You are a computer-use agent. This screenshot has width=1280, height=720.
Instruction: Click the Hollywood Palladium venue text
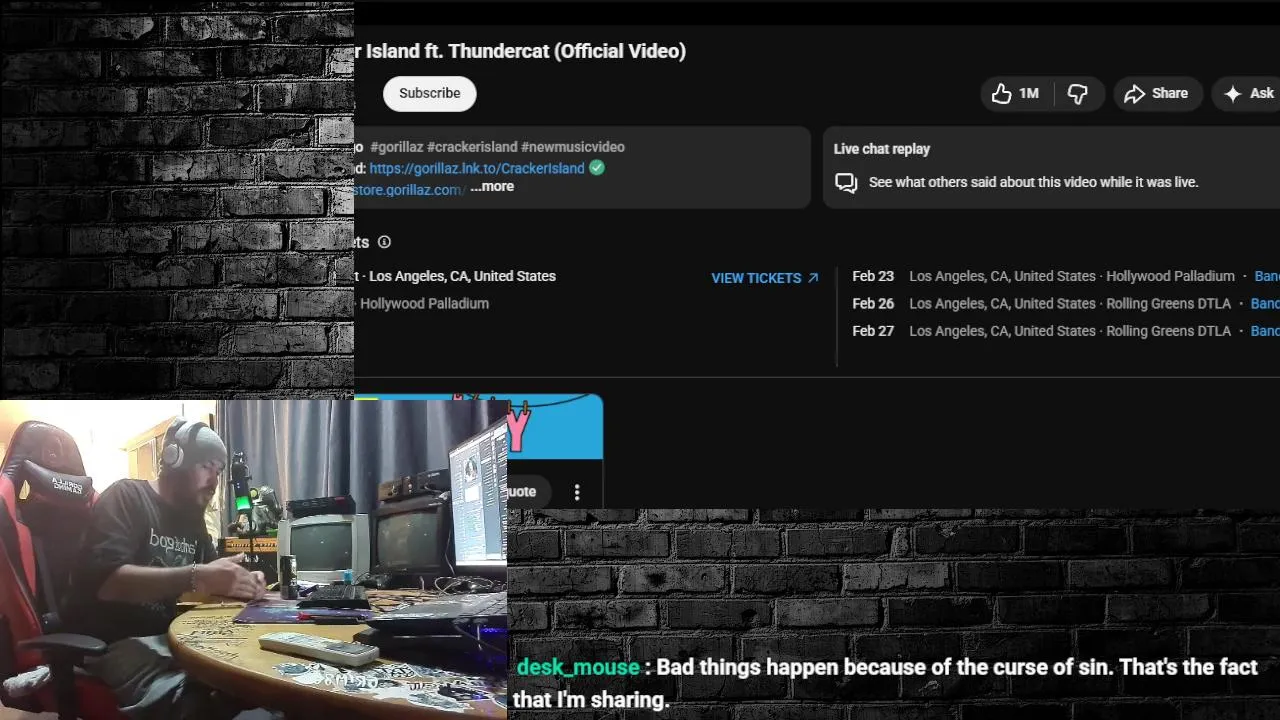[424, 303]
